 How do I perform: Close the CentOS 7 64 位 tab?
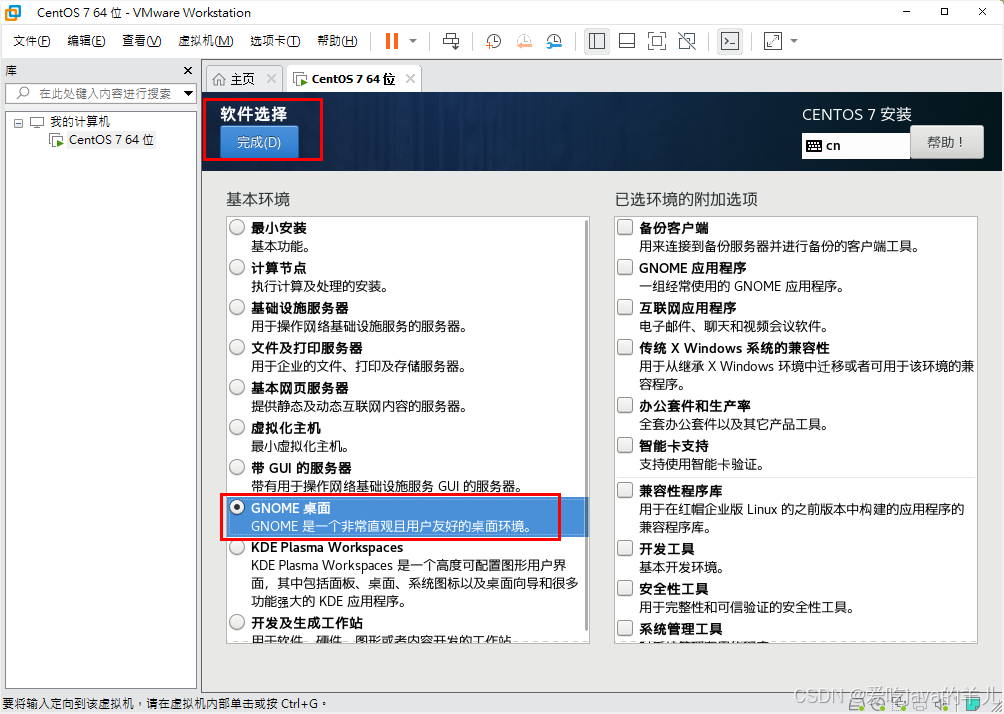410,79
